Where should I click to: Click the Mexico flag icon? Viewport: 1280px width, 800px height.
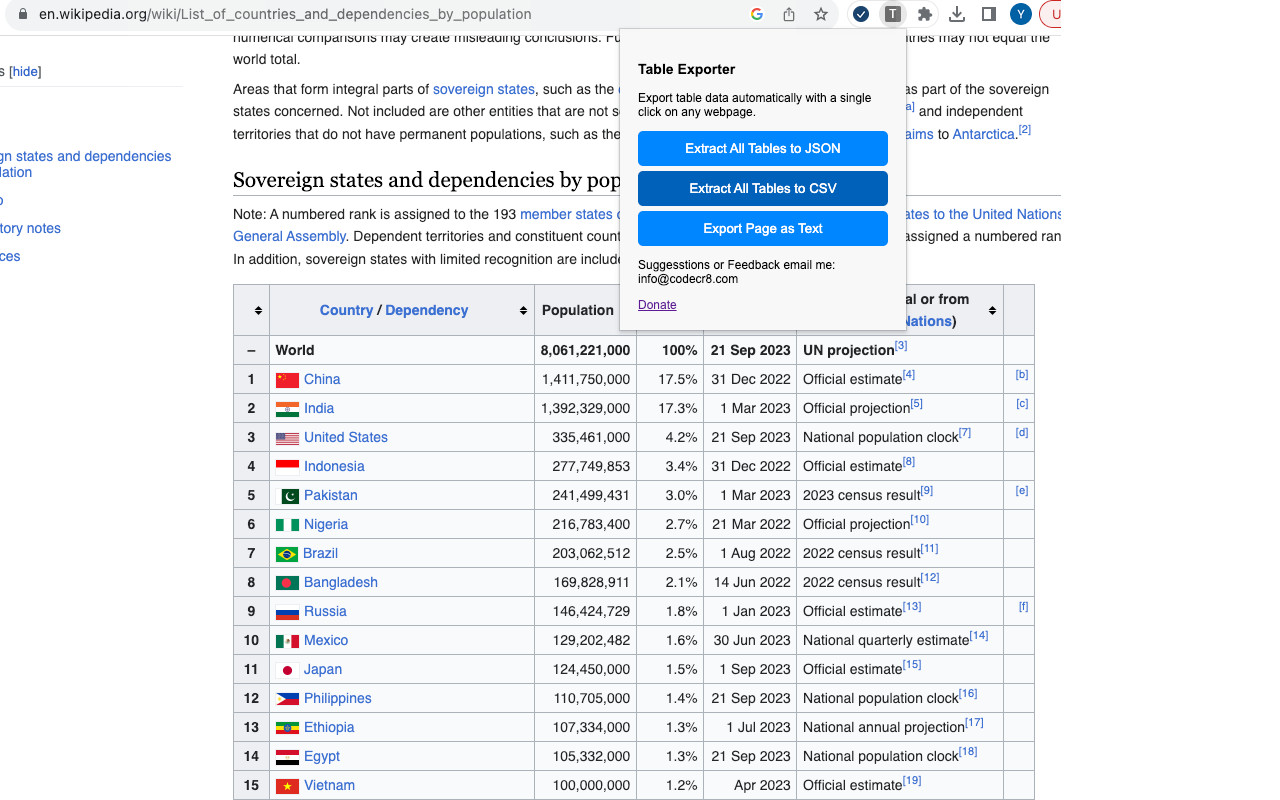[x=287, y=641]
